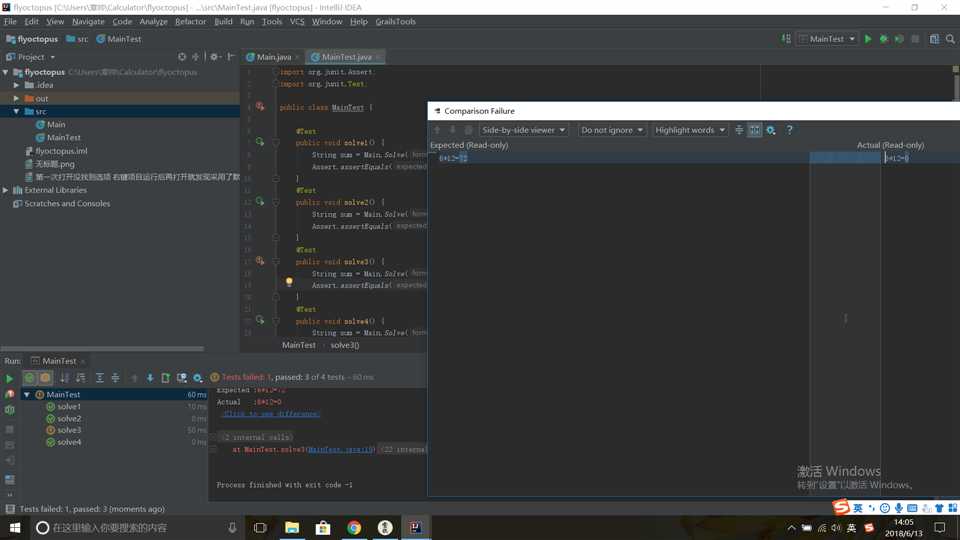The image size is (960, 540).
Task: Click the src breadcrumb in navigation bar
Action: (x=77, y=39)
